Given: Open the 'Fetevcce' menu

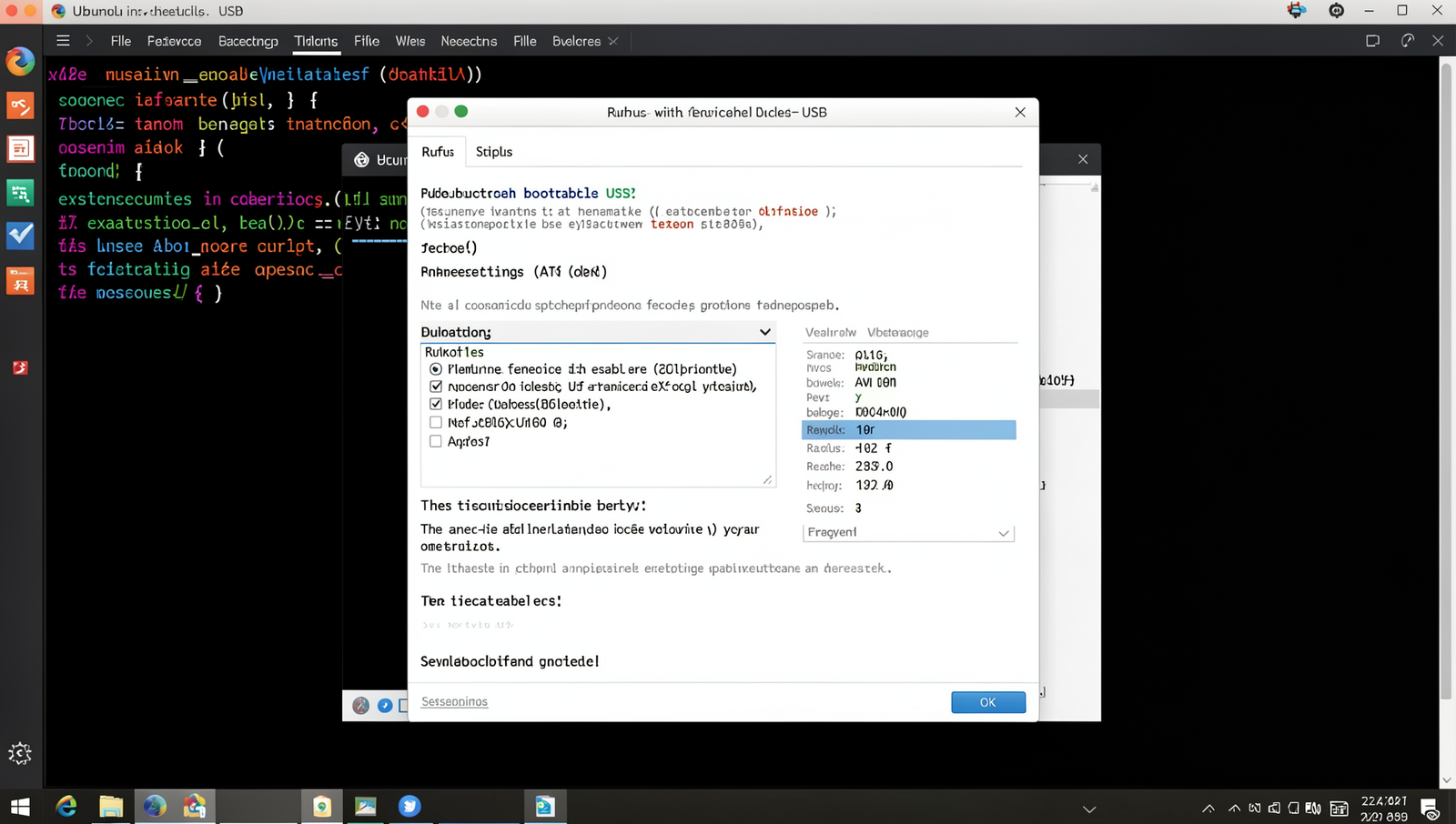Looking at the screenshot, I should point(174,41).
